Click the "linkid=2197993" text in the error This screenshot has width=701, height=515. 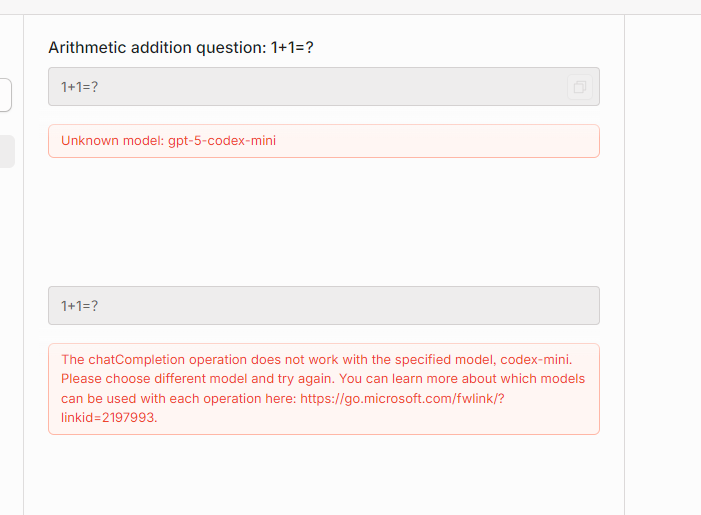[108, 418]
